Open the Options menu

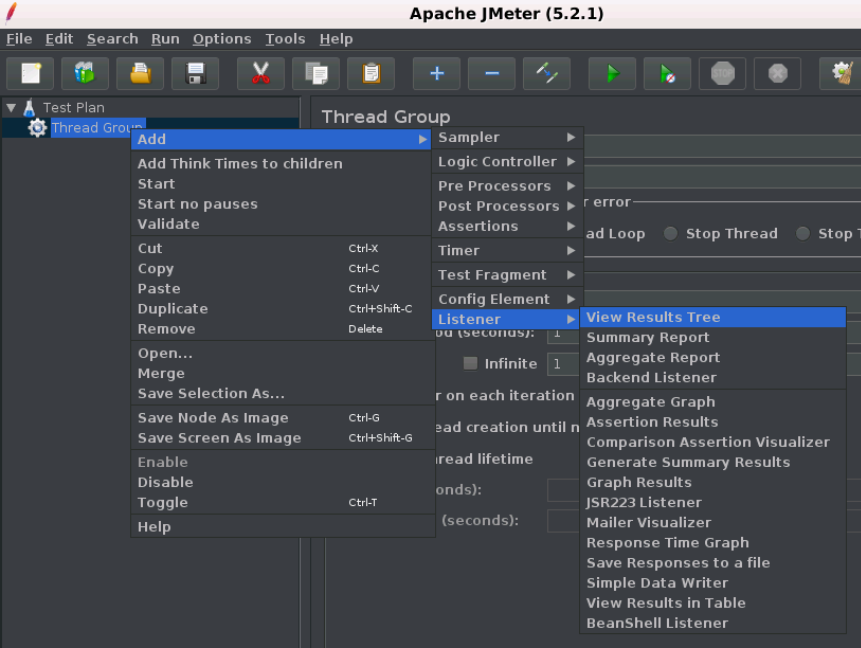[x=222, y=39]
